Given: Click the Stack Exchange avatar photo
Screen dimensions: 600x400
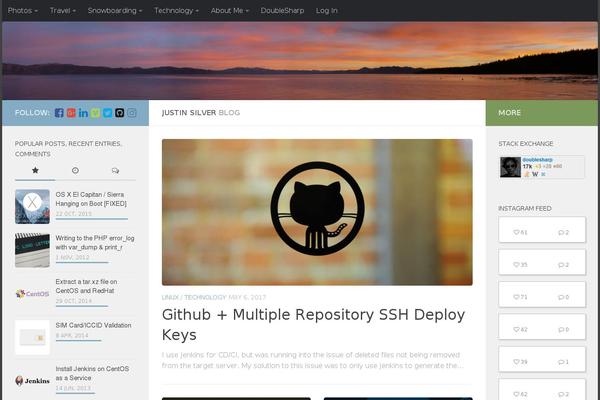Looking at the screenshot, I should pos(510,167).
